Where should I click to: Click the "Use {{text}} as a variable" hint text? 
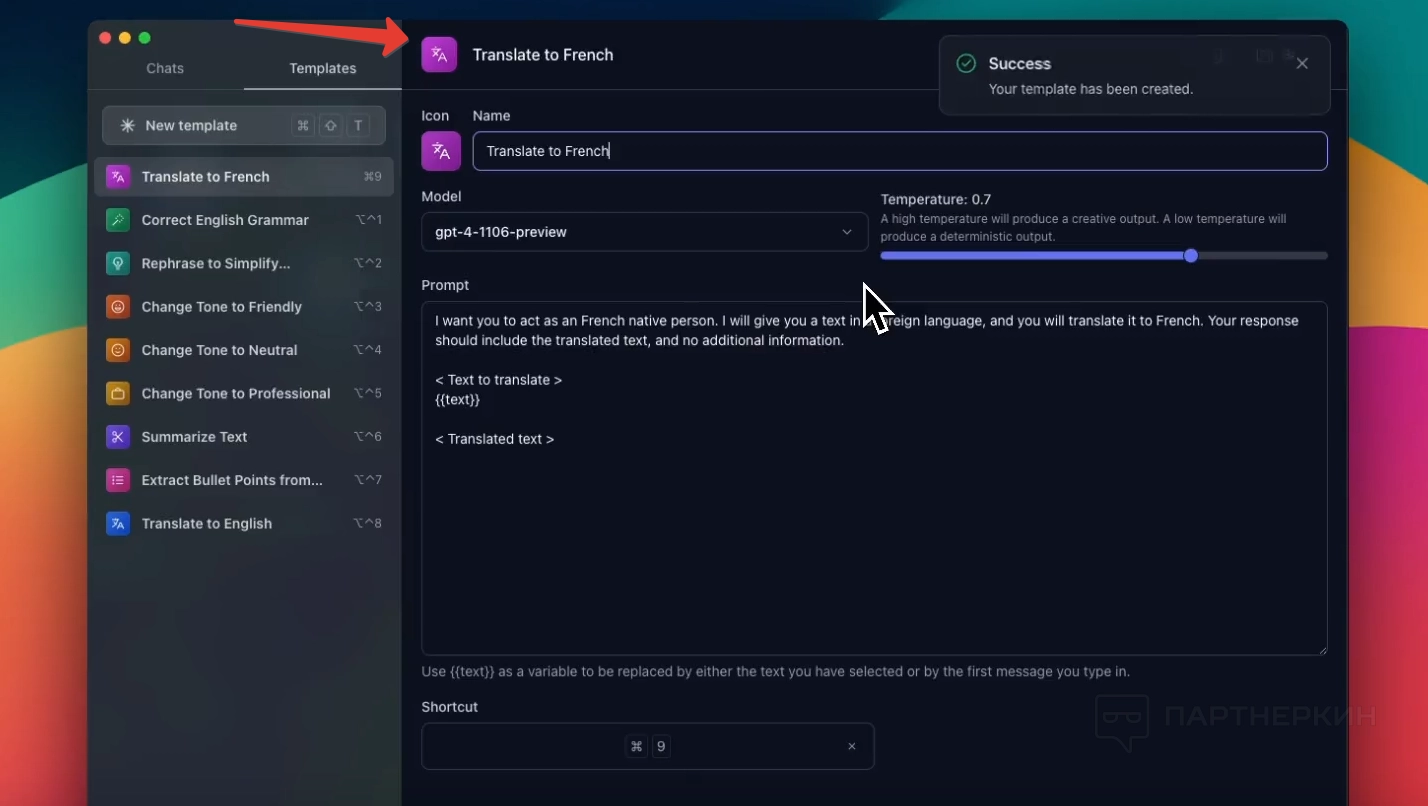(776, 672)
